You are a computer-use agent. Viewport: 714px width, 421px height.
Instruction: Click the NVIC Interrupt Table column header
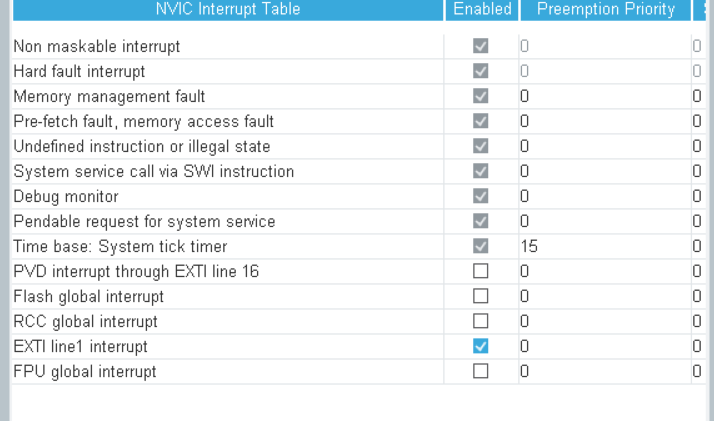[x=227, y=10]
